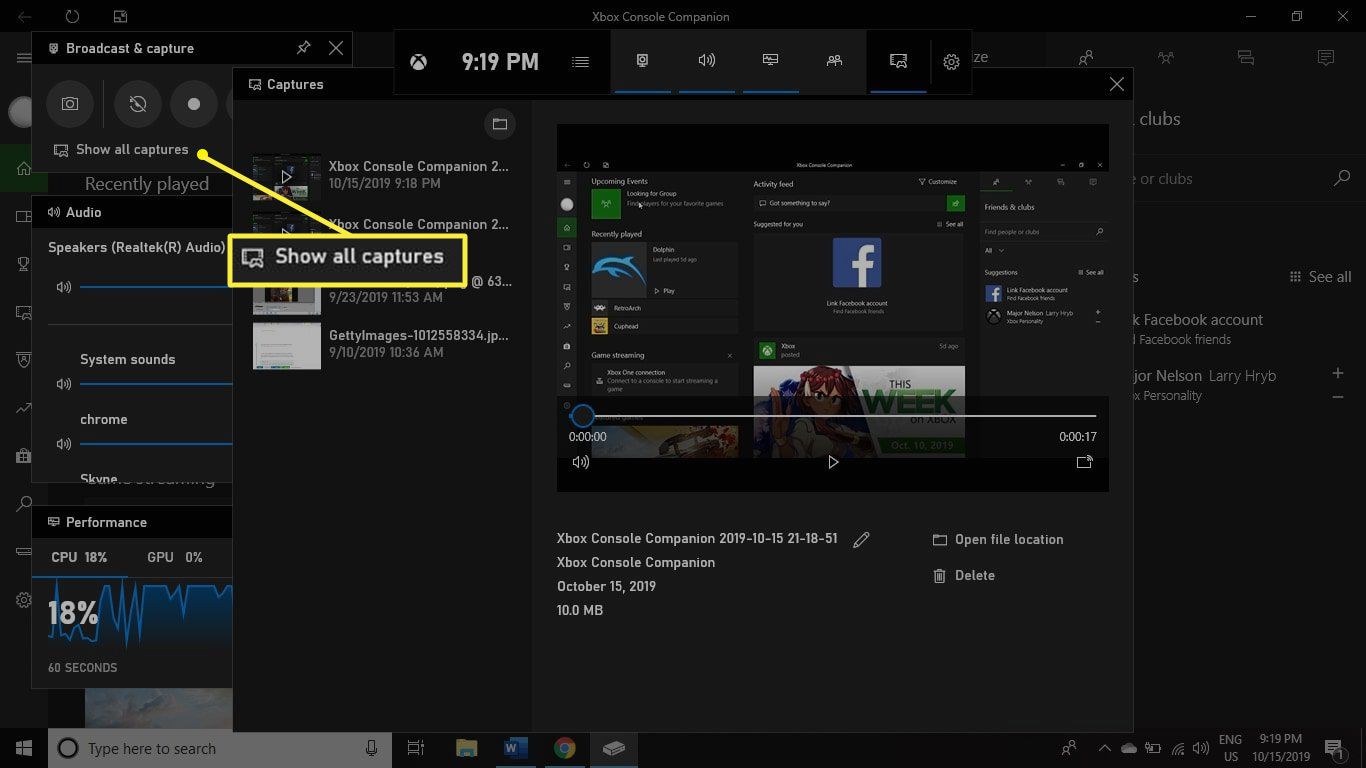Toggle the Audio widget in Game Bar
The width and height of the screenshot is (1366, 768).
click(706, 61)
